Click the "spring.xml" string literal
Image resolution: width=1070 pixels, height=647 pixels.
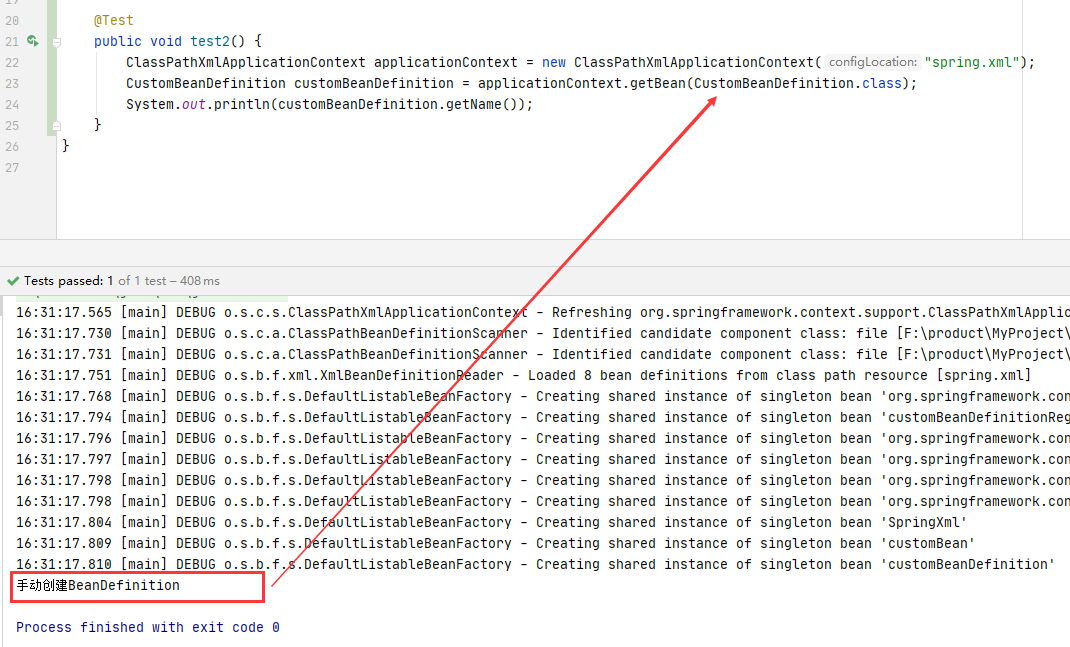972,62
